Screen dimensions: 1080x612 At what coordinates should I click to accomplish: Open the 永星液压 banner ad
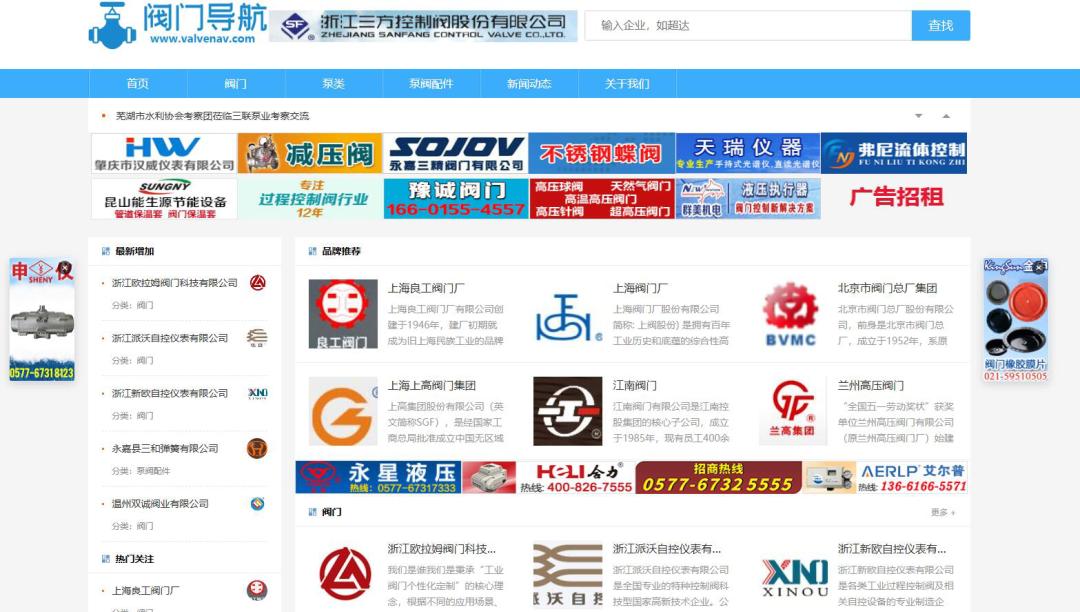point(405,478)
